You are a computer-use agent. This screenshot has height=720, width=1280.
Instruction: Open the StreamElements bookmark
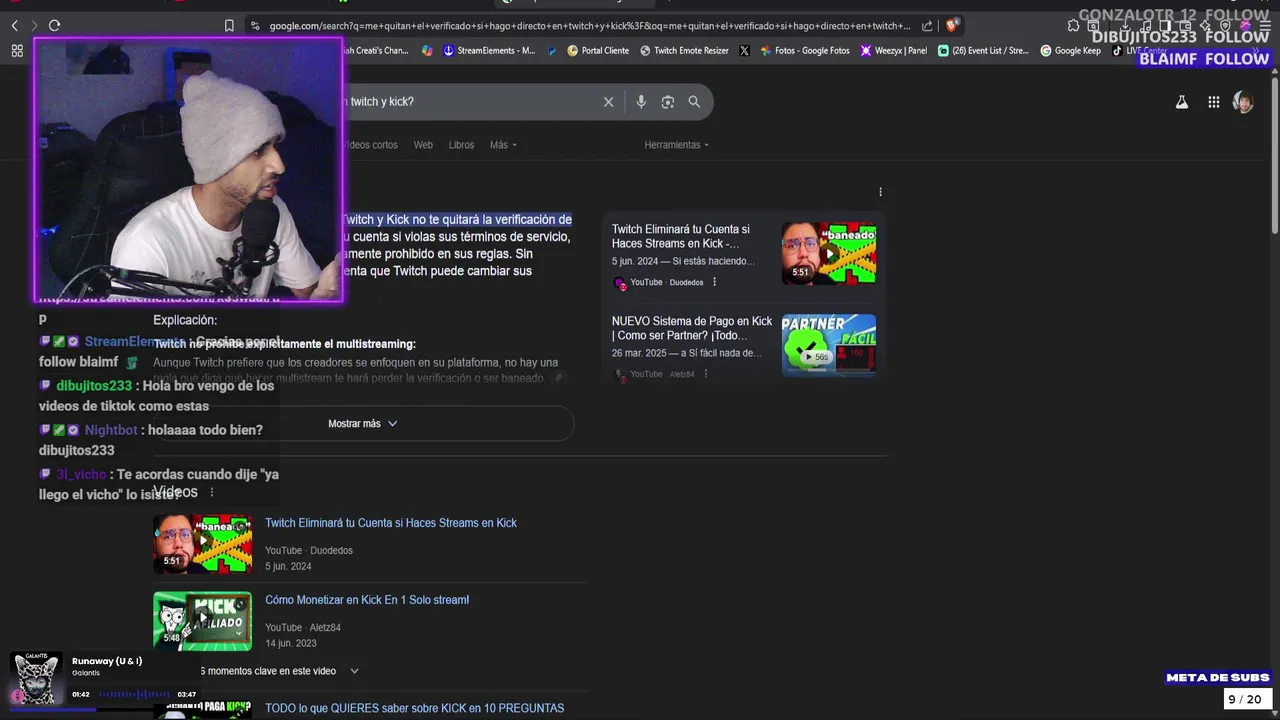coord(489,51)
